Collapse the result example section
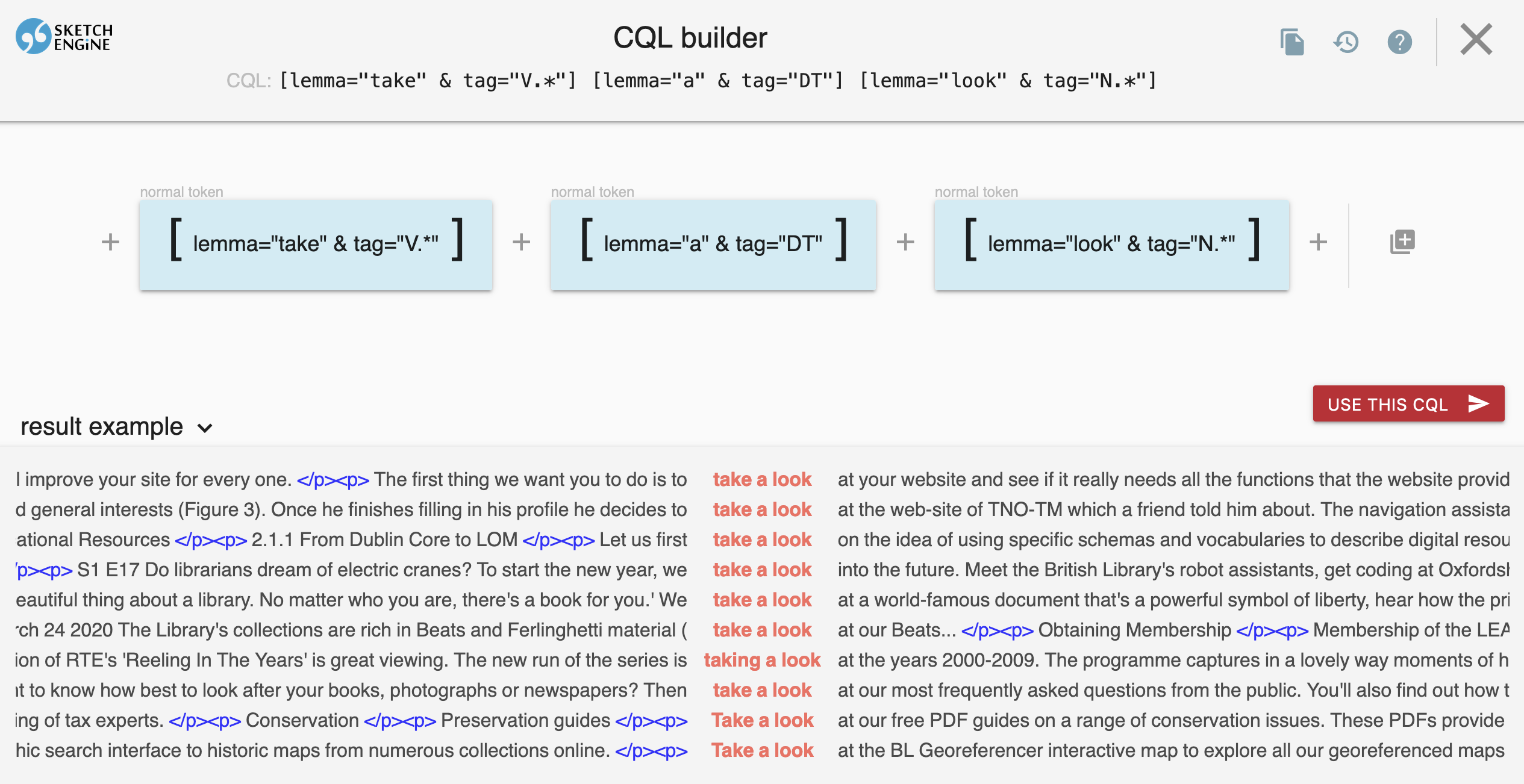The height and width of the screenshot is (784, 1524). point(205,428)
